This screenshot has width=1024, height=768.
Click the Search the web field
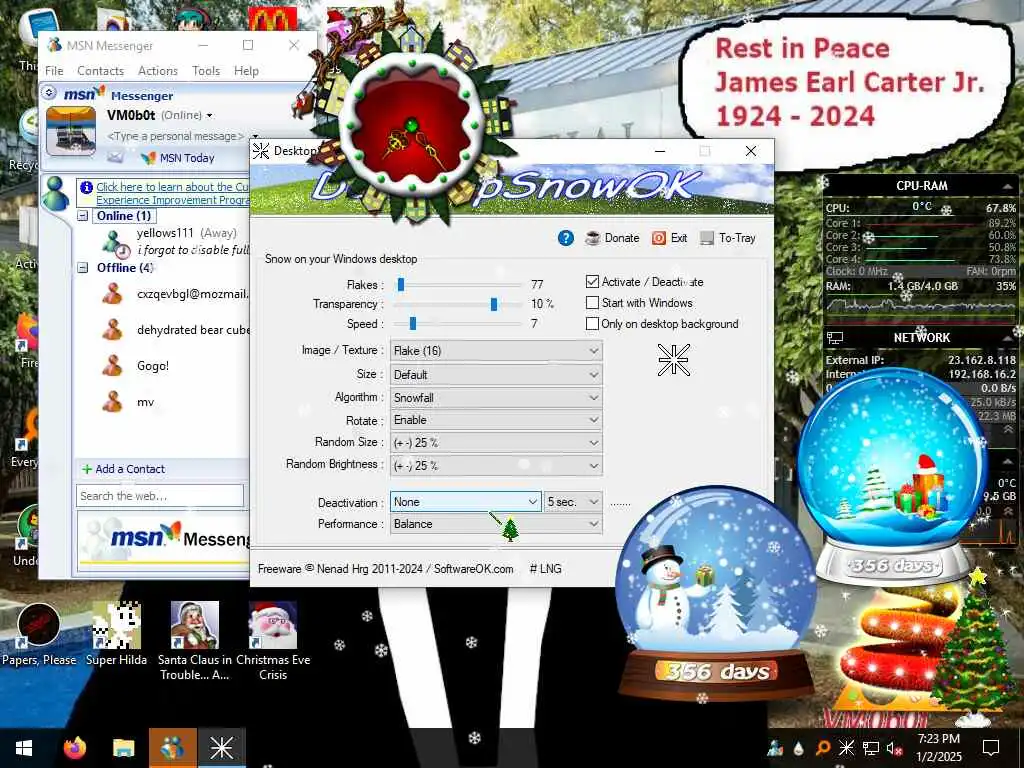[x=160, y=496]
